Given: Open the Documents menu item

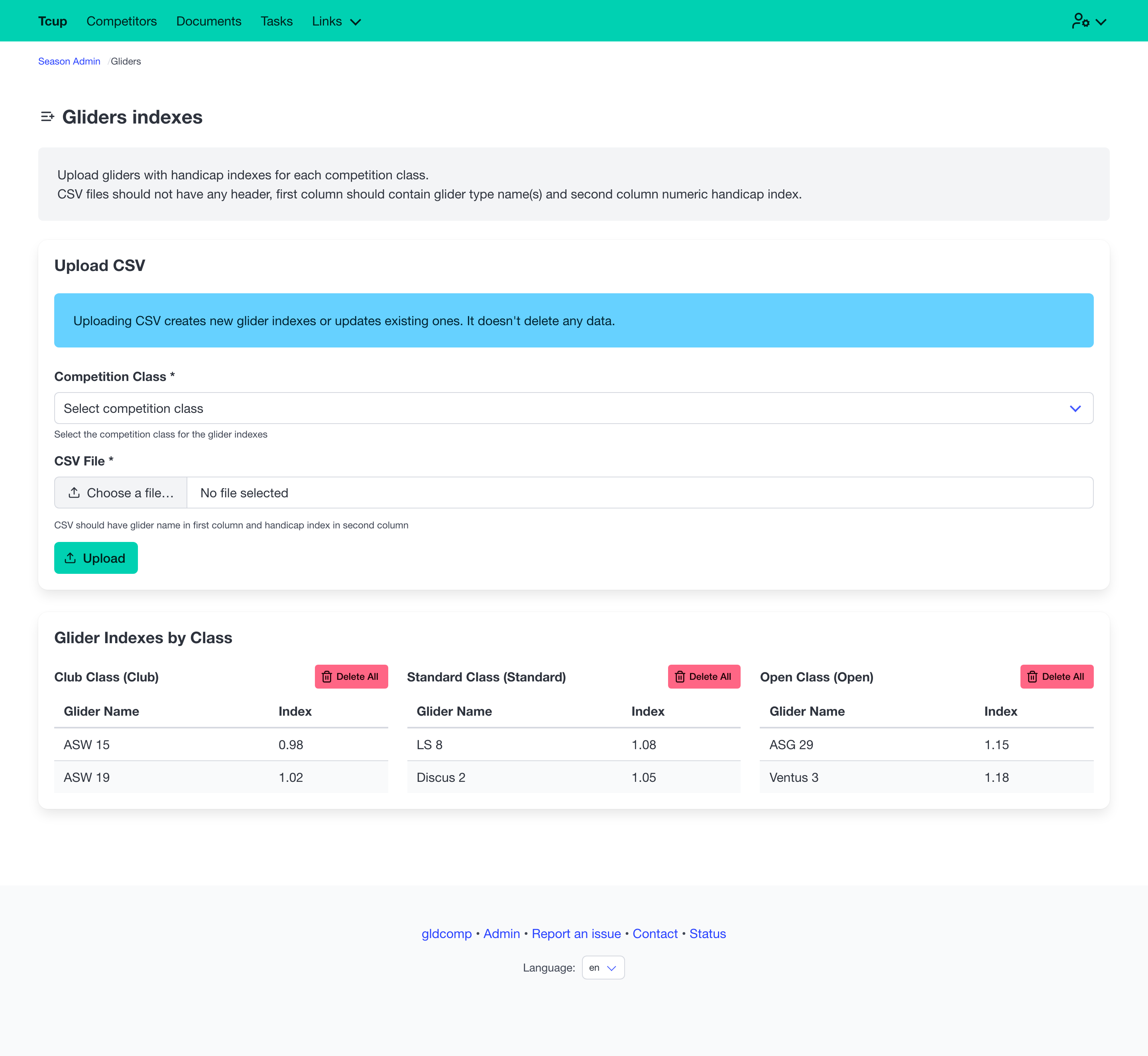Looking at the screenshot, I should click(209, 21).
